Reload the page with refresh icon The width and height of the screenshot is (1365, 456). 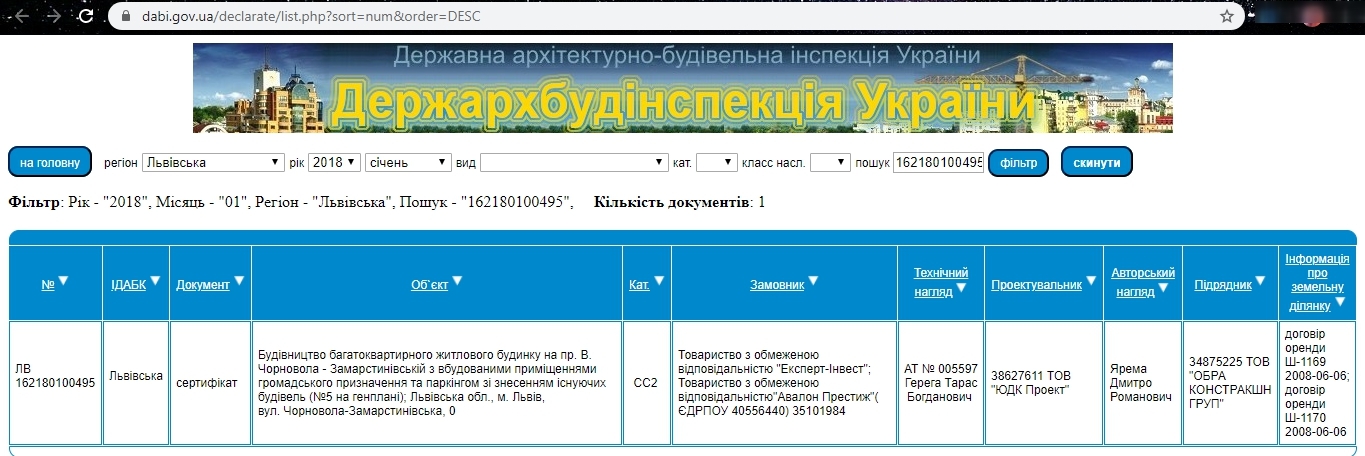(x=86, y=16)
